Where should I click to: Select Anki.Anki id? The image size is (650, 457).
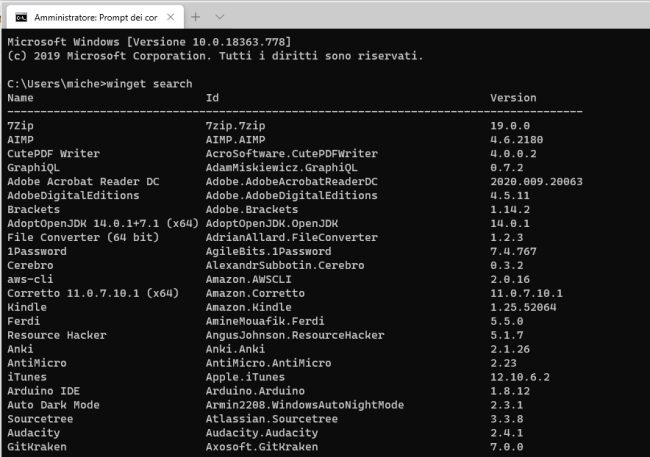(x=235, y=349)
